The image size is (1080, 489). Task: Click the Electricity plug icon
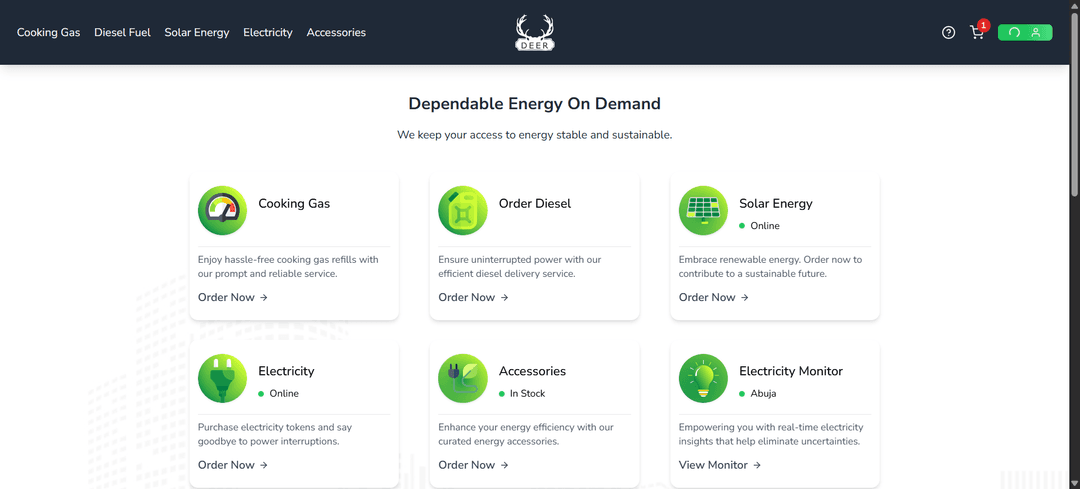pyautogui.click(x=222, y=378)
